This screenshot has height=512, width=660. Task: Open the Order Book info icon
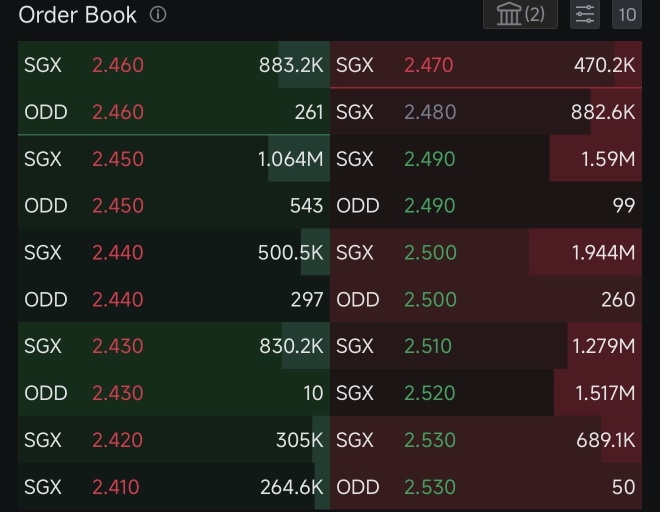coord(158,15)
